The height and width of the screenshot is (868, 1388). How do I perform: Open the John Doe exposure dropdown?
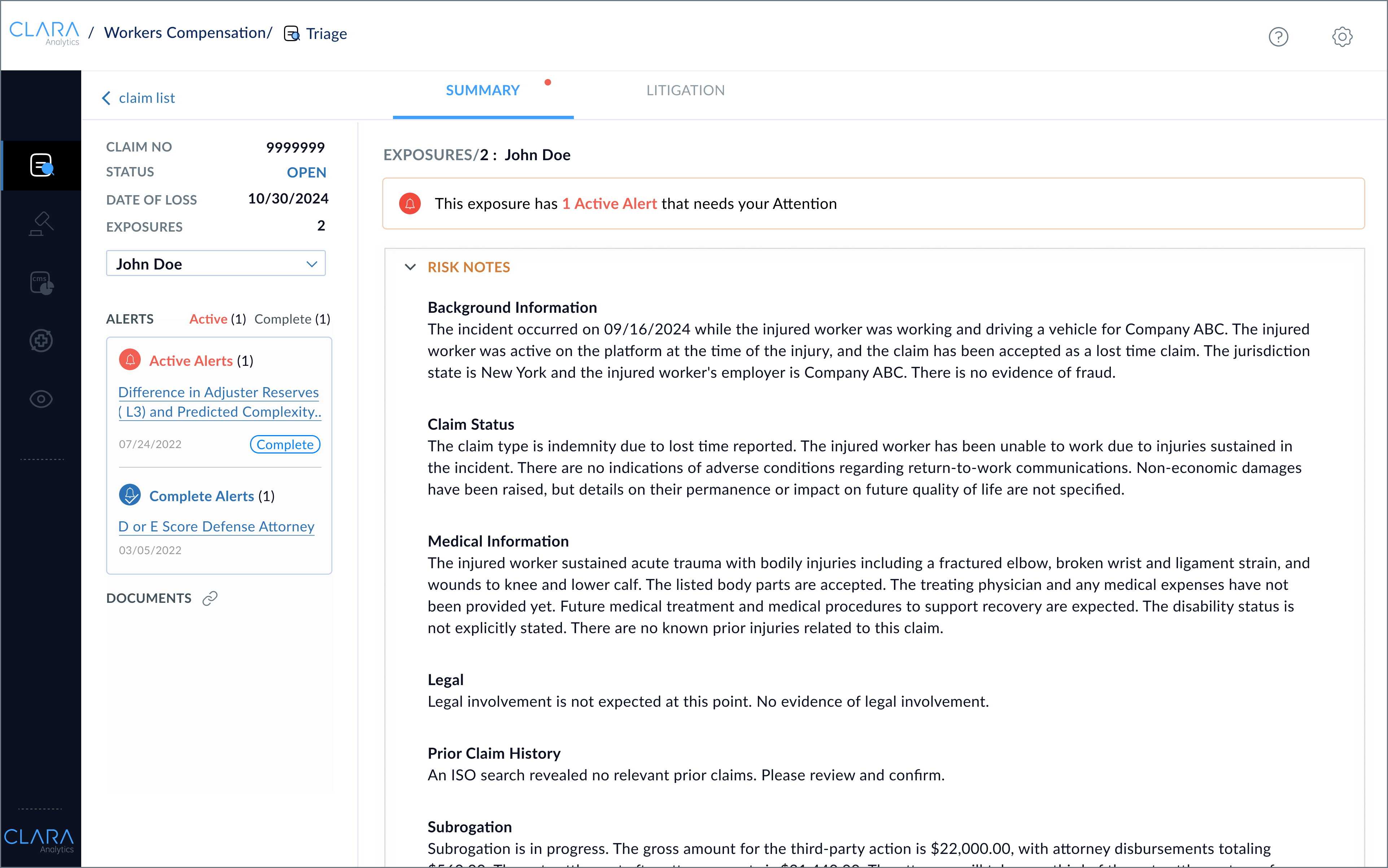[216, 263]
